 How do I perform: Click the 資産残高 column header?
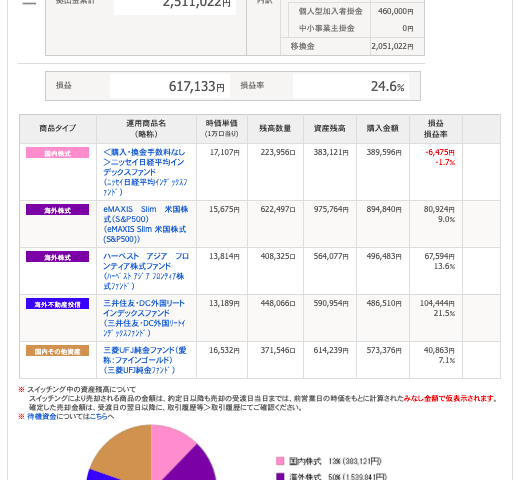[330, 129]
